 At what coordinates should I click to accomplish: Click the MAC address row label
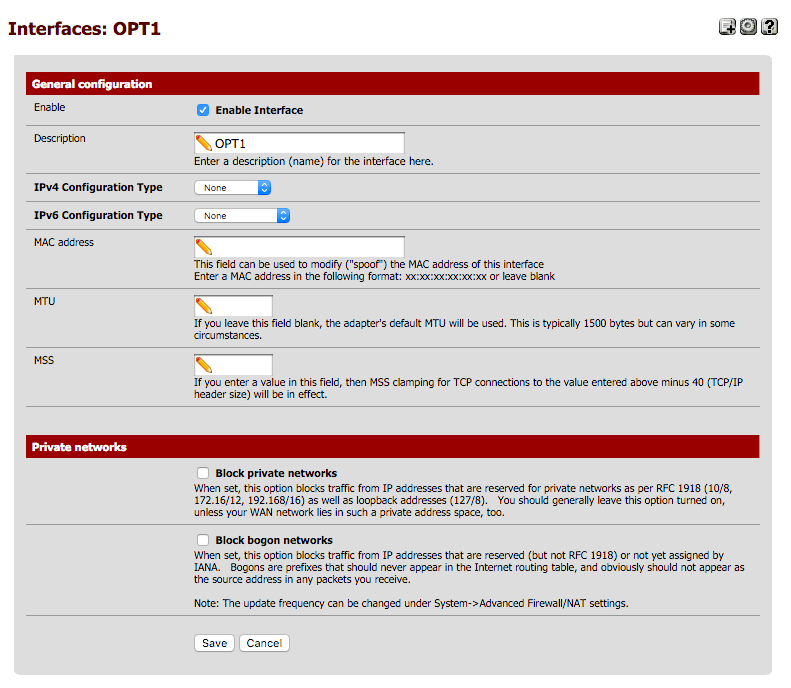(x=64, y=243)
